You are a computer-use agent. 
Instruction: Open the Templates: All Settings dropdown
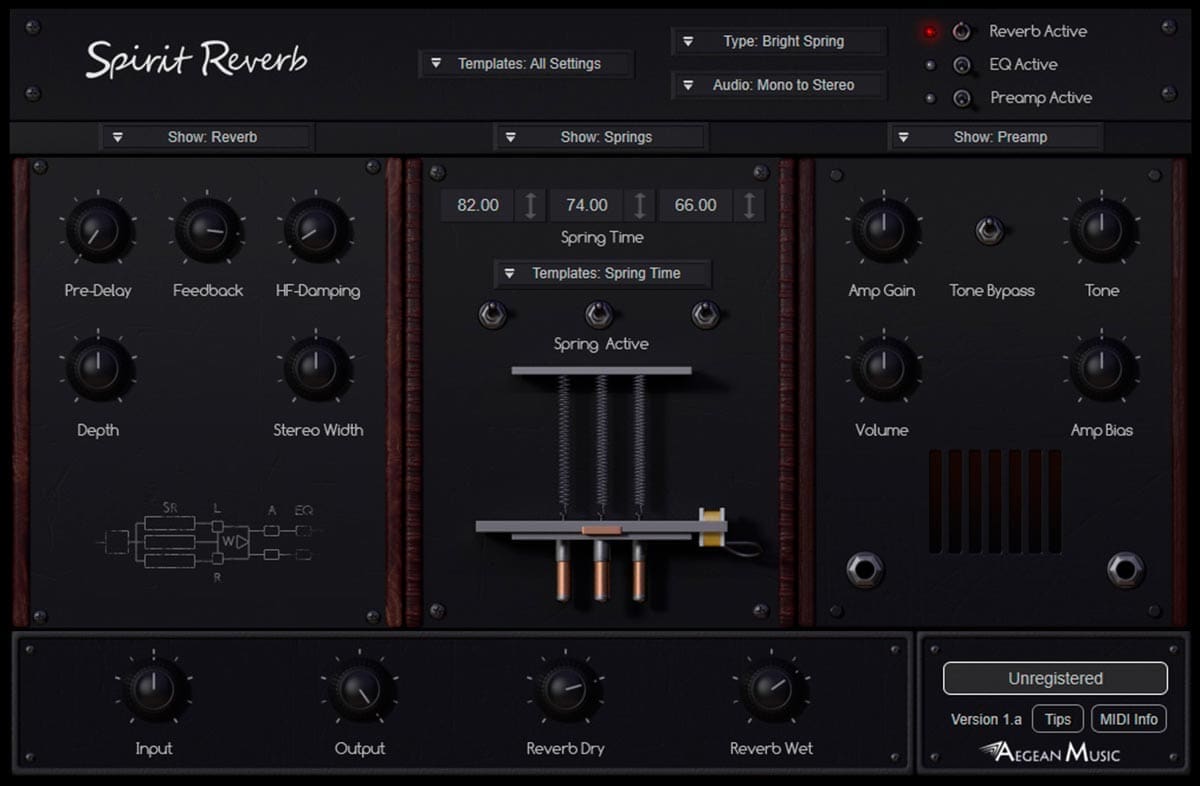click(526, 64)
